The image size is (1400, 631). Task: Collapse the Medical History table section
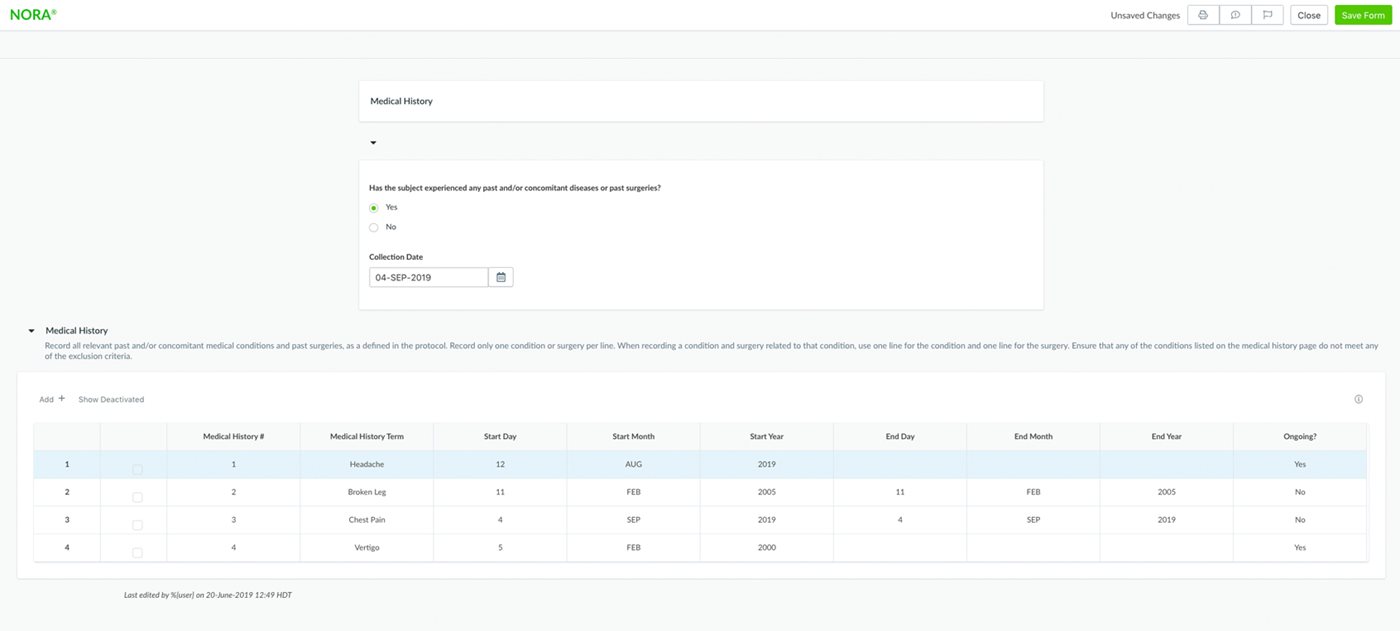pos(31,331)
